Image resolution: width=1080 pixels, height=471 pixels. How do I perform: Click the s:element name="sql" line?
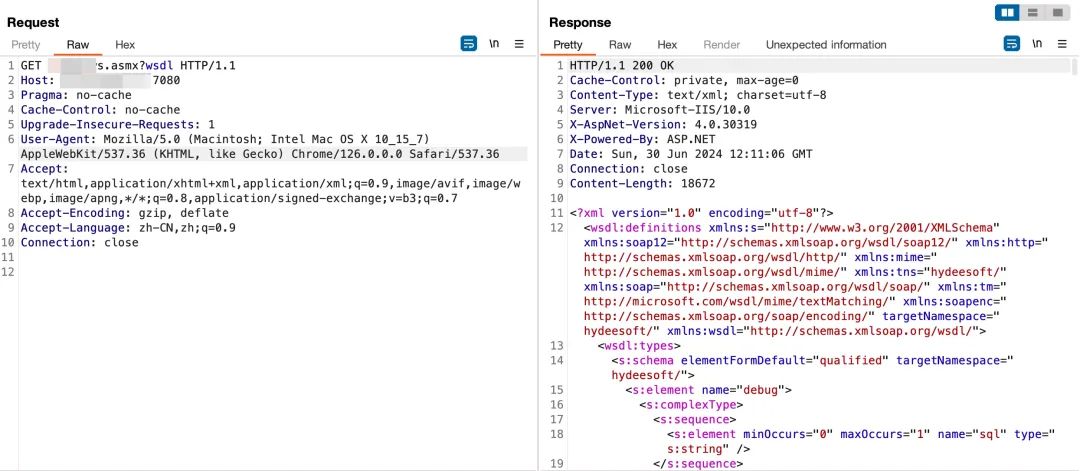pos(861,441)
